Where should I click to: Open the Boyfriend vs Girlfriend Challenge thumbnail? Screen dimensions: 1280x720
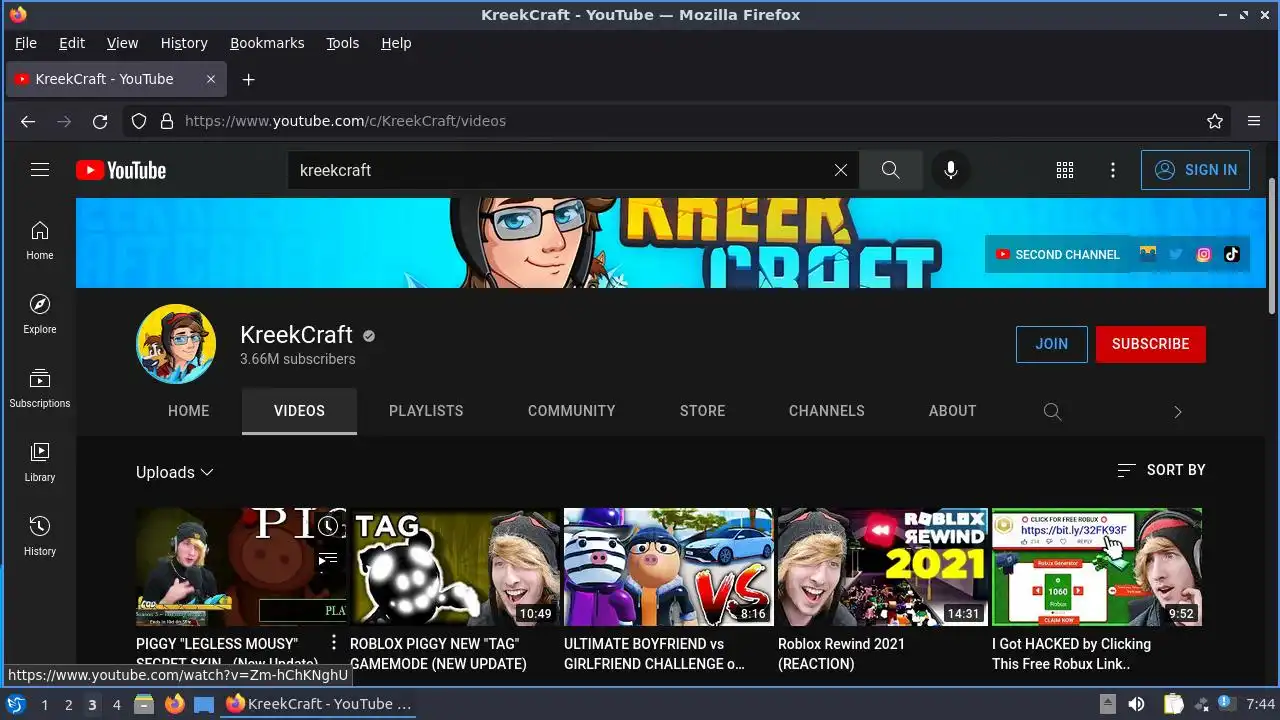pos(669,567)
